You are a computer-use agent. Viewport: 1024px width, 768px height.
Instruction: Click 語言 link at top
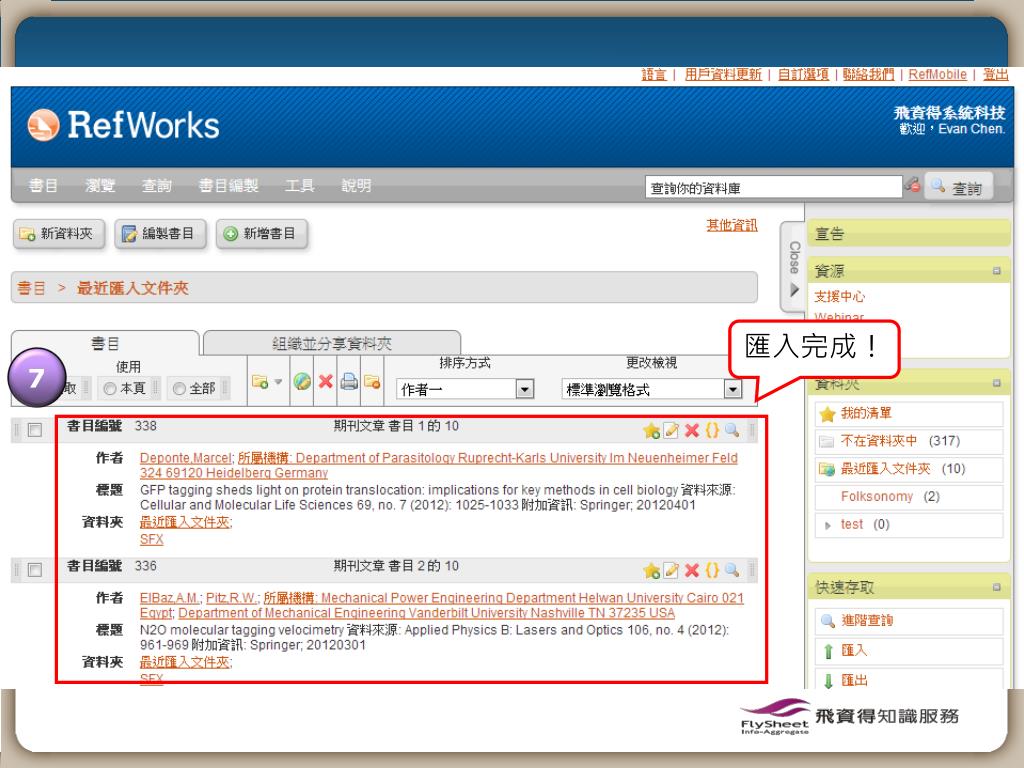[x=653, y=74]
